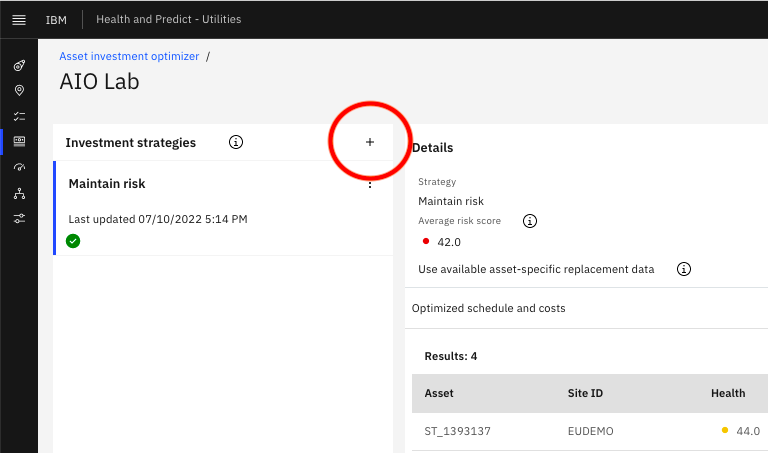Click info icon beside asset-specific replacement data
This screenshot has width=768, height=453.
point(684,269)
